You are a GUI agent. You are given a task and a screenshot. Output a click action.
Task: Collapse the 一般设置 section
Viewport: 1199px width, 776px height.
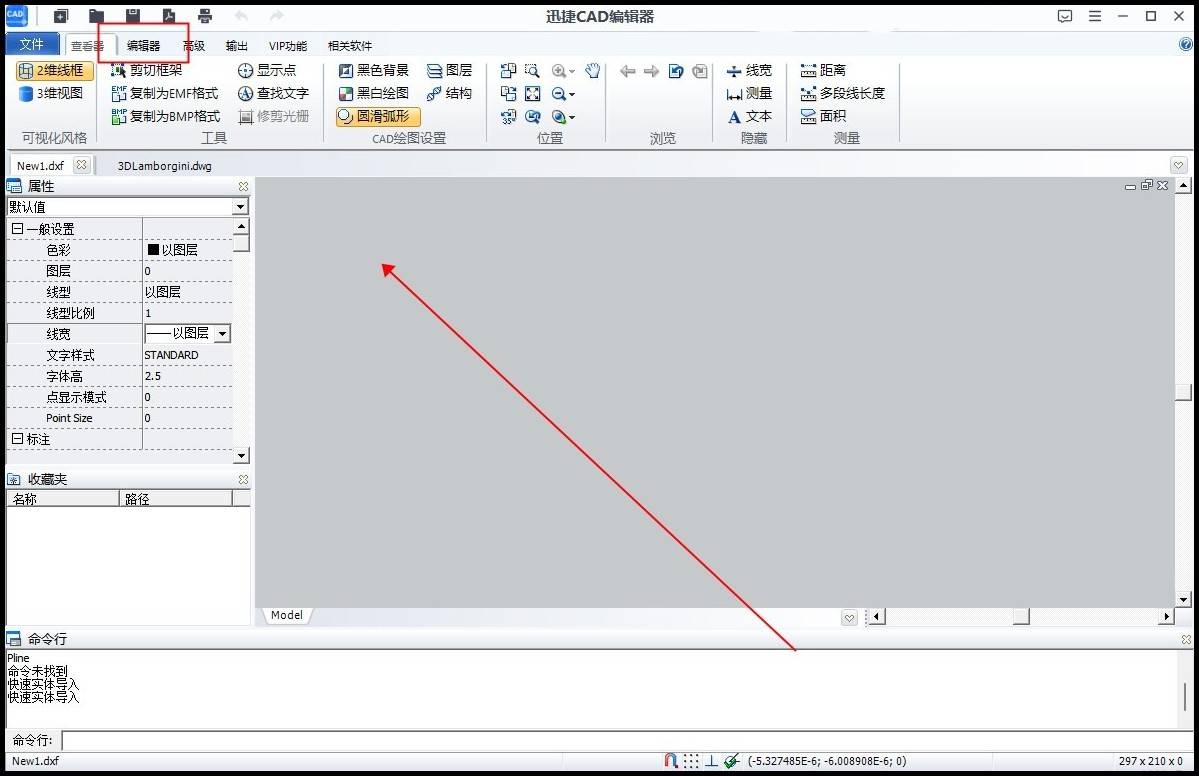17,229
